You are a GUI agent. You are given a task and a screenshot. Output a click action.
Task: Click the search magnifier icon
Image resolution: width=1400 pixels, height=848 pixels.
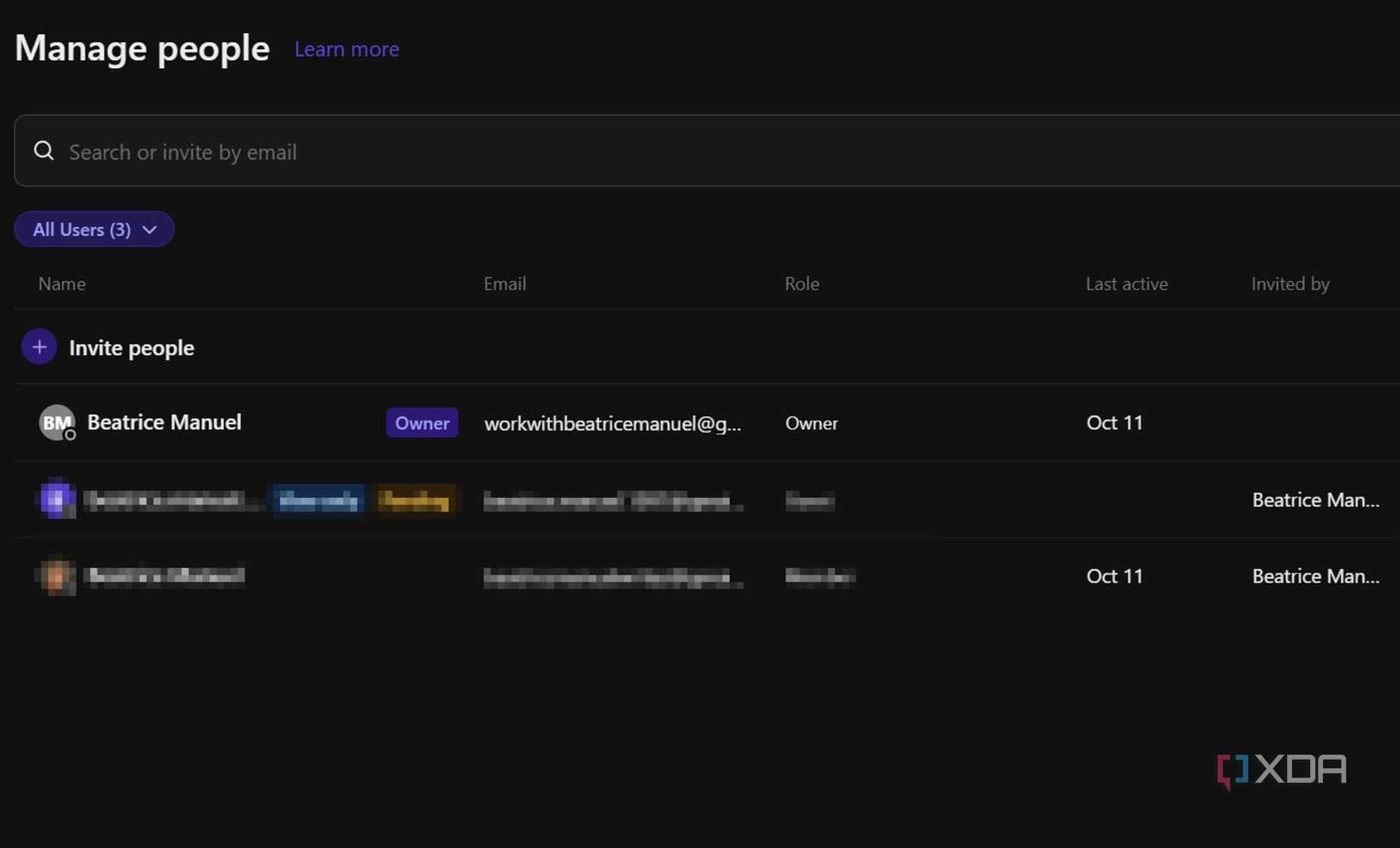tap(43, 151)
